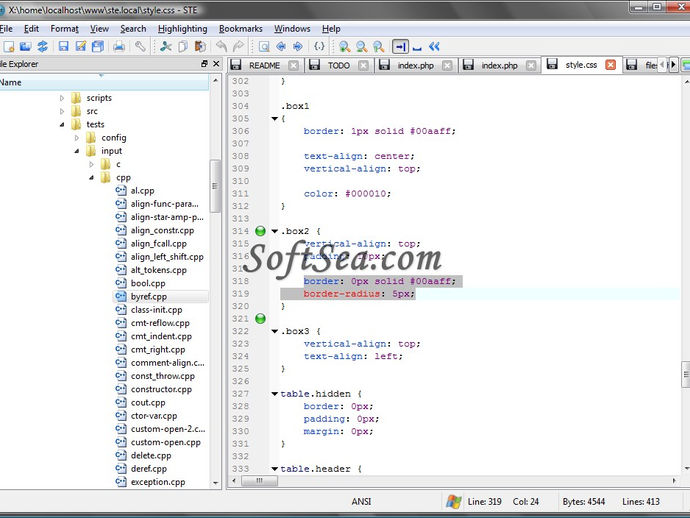Click the Find magnifier page icon
The height and width of the screenshot is (518, 690).
tap(264, 46)
